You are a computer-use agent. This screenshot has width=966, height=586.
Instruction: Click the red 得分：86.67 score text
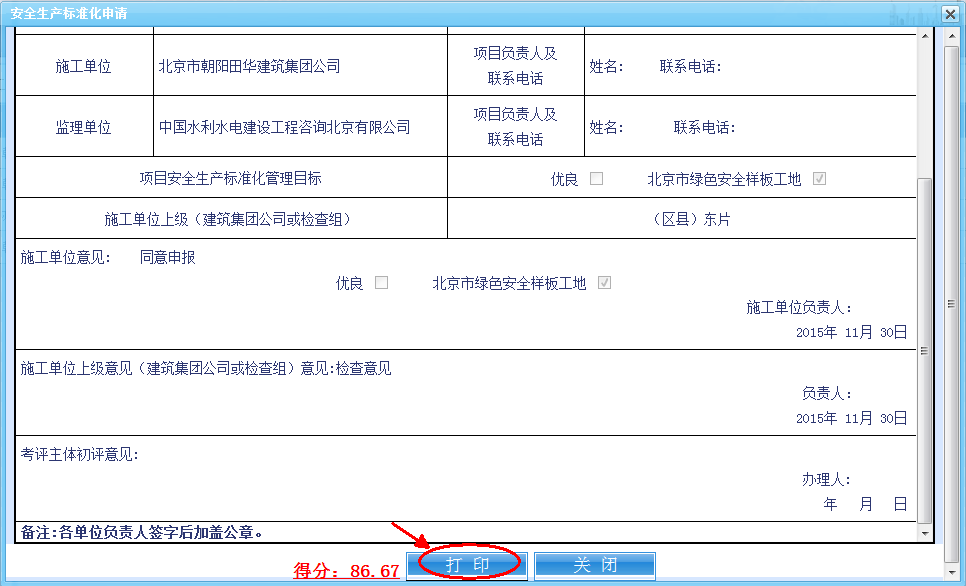(346, 571)
